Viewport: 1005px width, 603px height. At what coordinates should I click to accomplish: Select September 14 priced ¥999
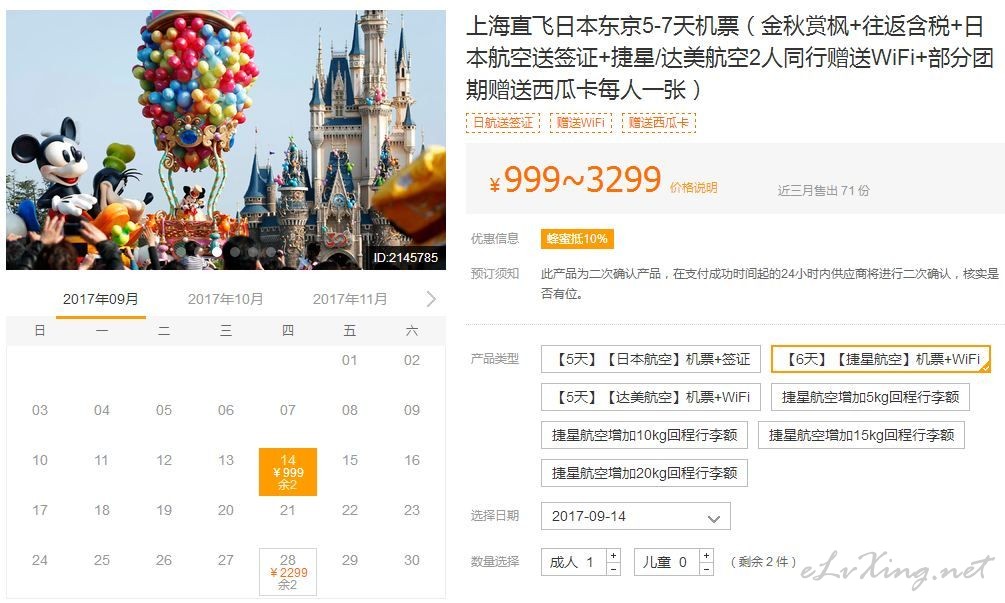point(288,472)
